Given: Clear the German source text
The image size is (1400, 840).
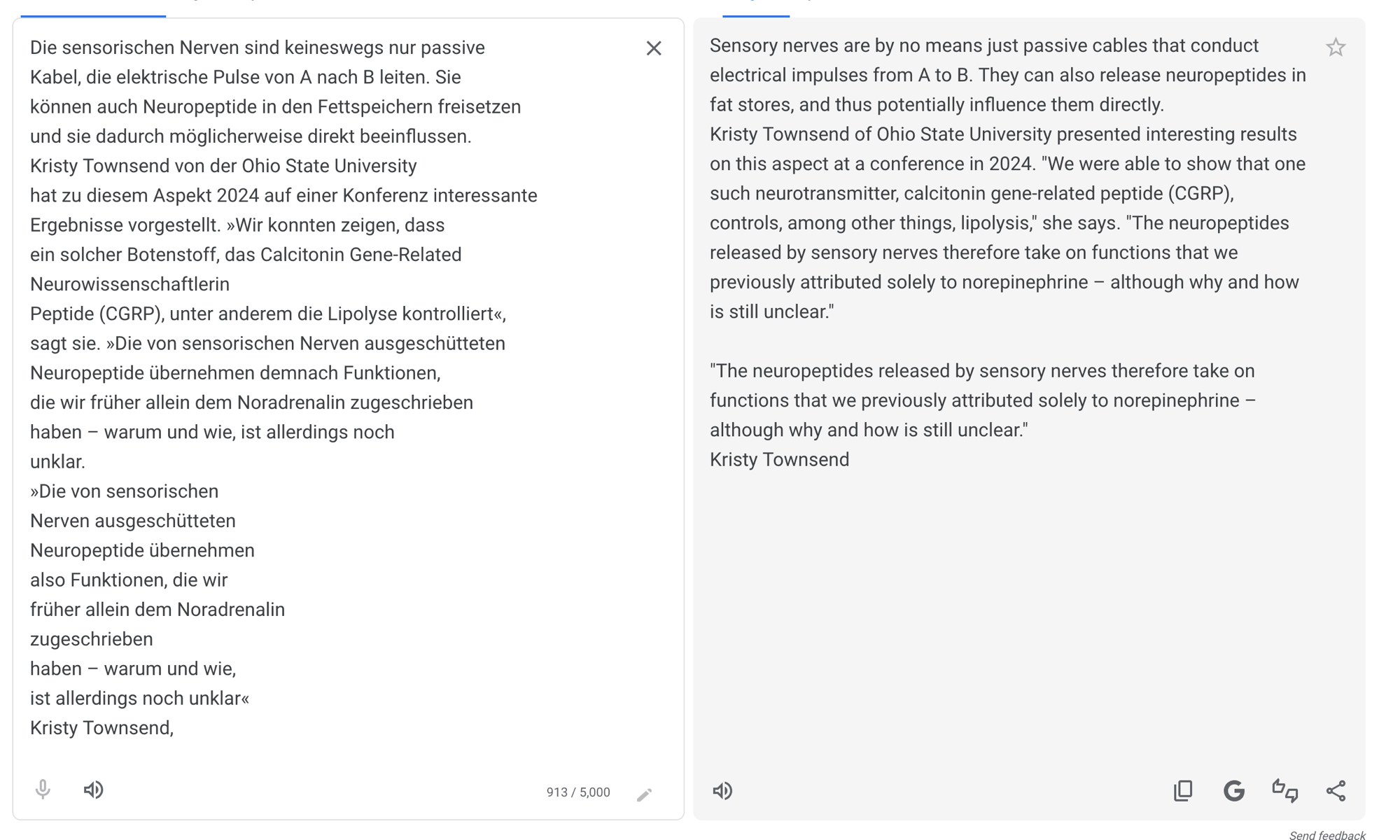Looking at the screenshot, I should [653, 48].
